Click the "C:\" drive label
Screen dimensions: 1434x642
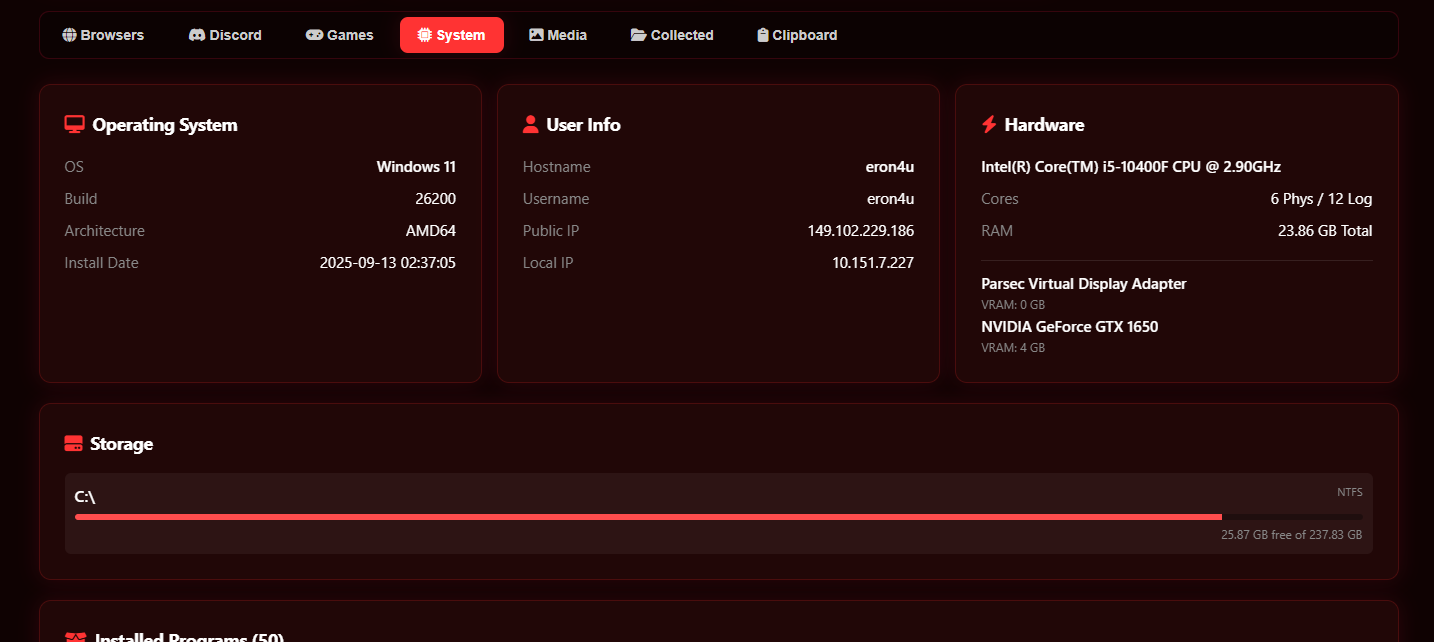85,497
